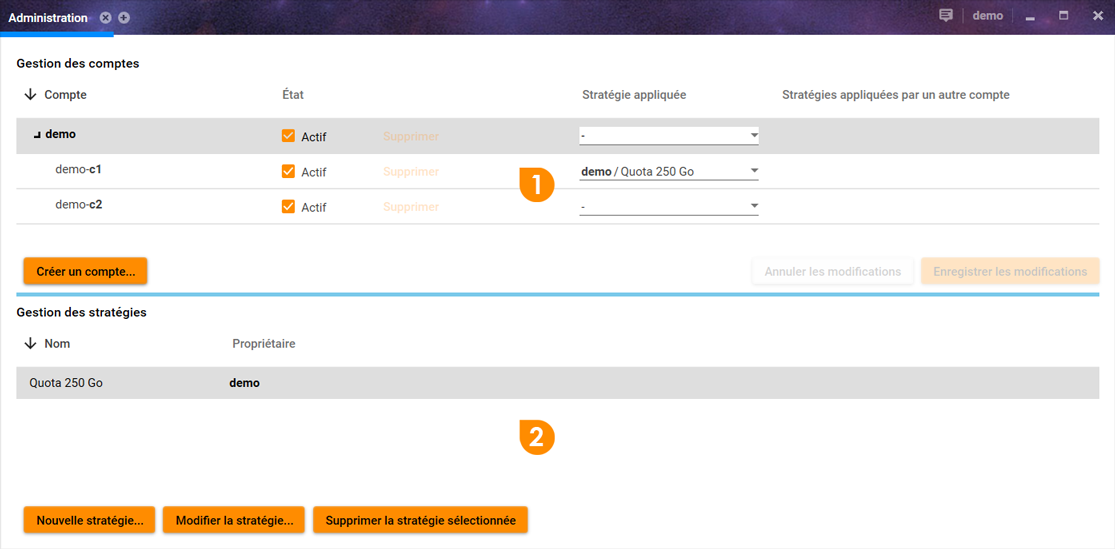Open the demo user menu

987,16
